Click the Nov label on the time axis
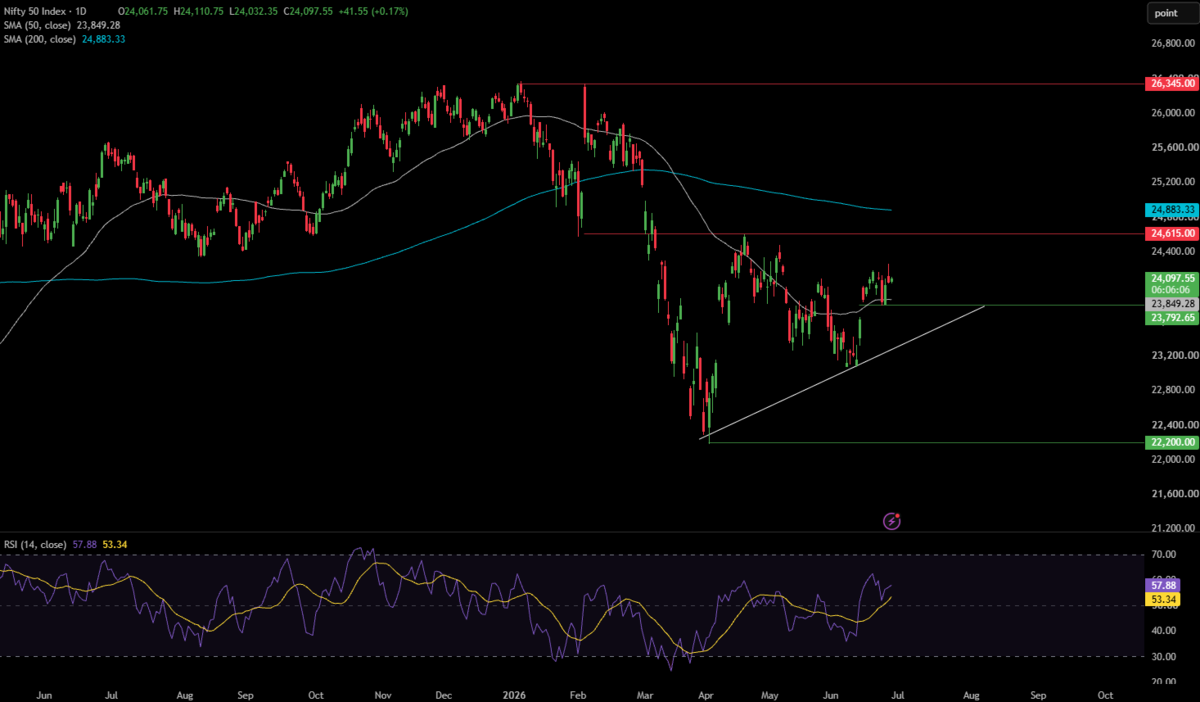1200x702 pixels. click(x=382, y=693)
